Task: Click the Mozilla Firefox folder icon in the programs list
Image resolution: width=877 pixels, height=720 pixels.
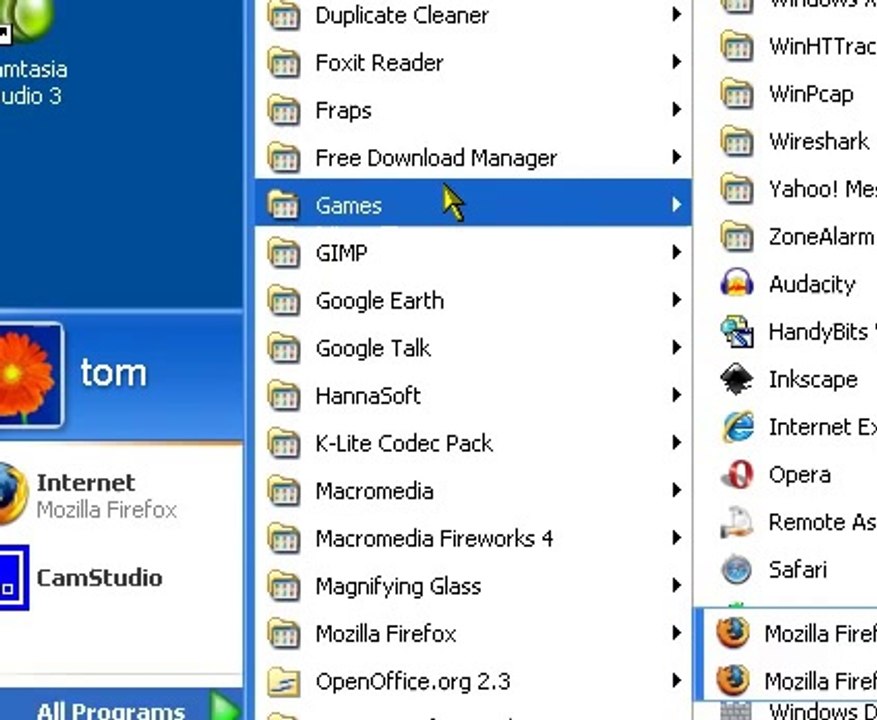Action: pos(284,633)
